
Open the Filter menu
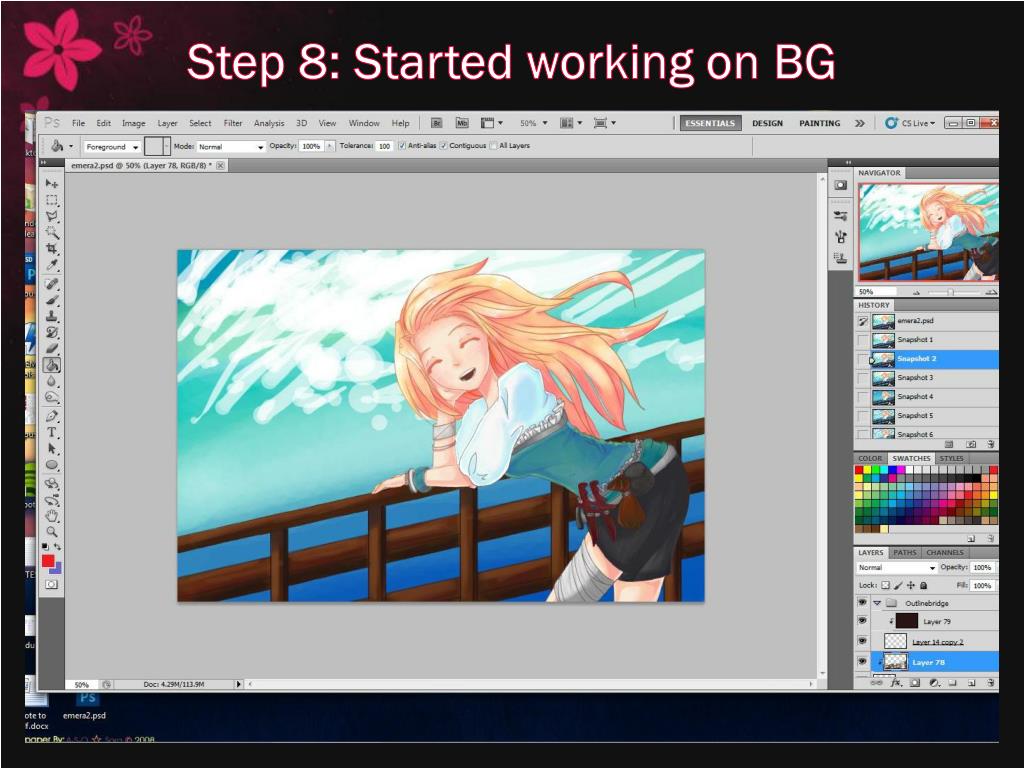coord(233,123)
